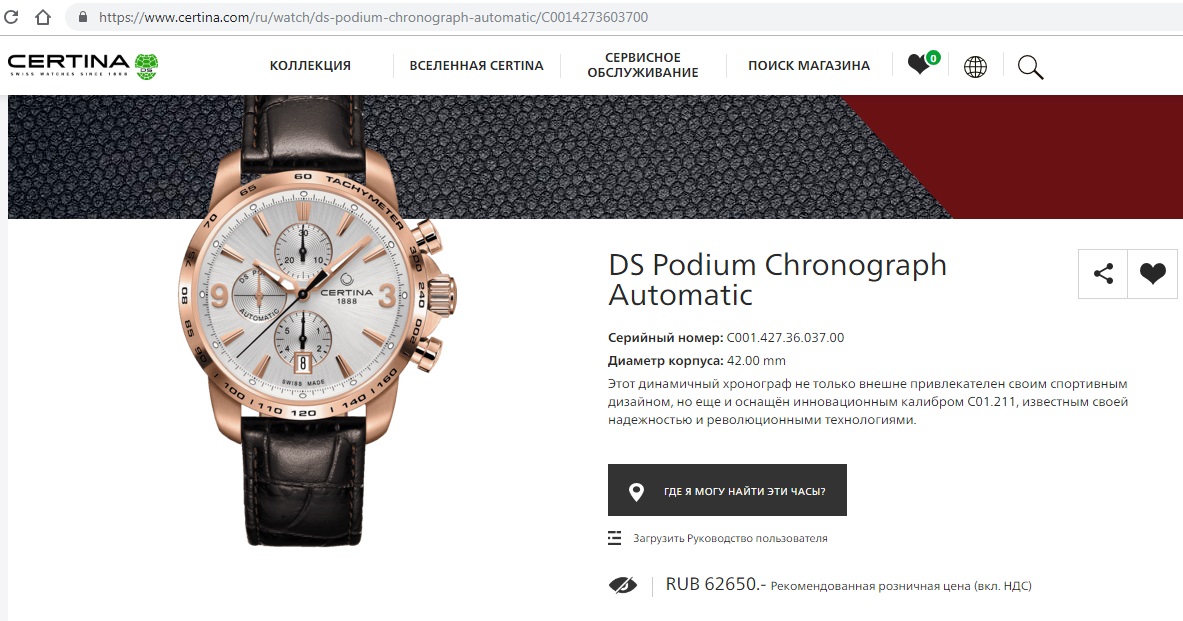Open ВСЕЛЕННАЯ CERTINA menu

[x=476, y=66]
